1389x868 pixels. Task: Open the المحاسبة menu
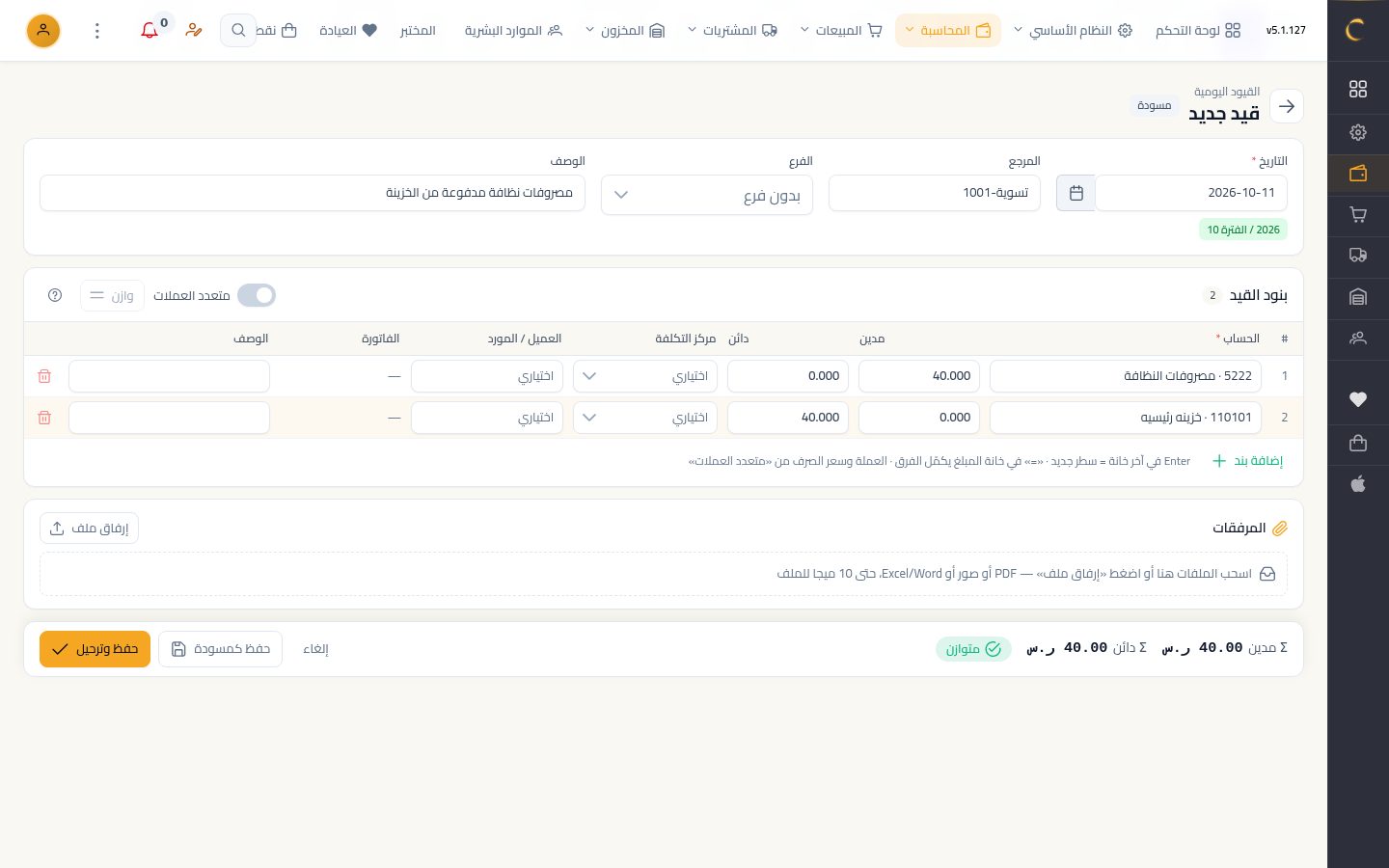[948, 31]
